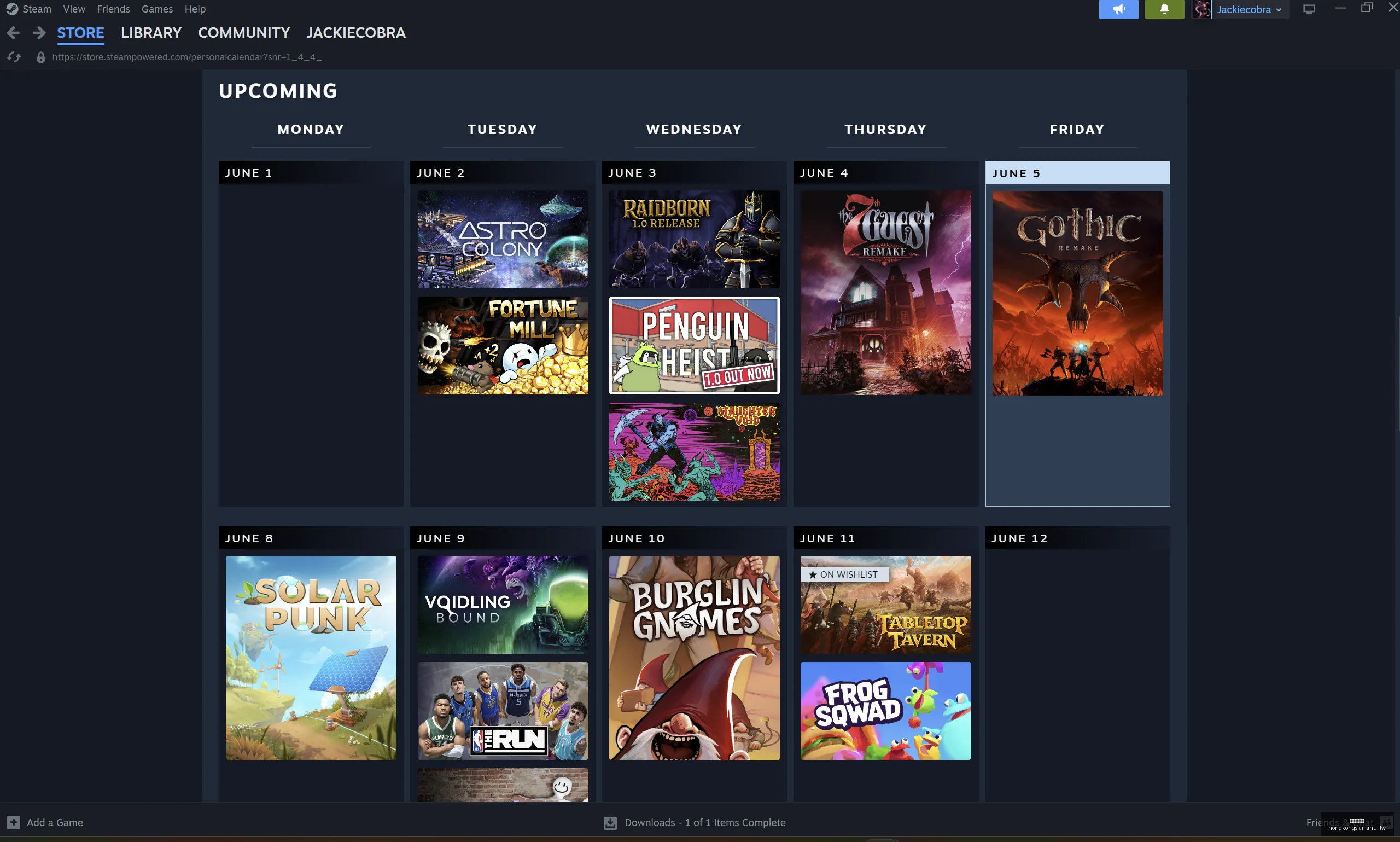Click the MONDAY column header
1400x842 pixels.
pos(311,129)
